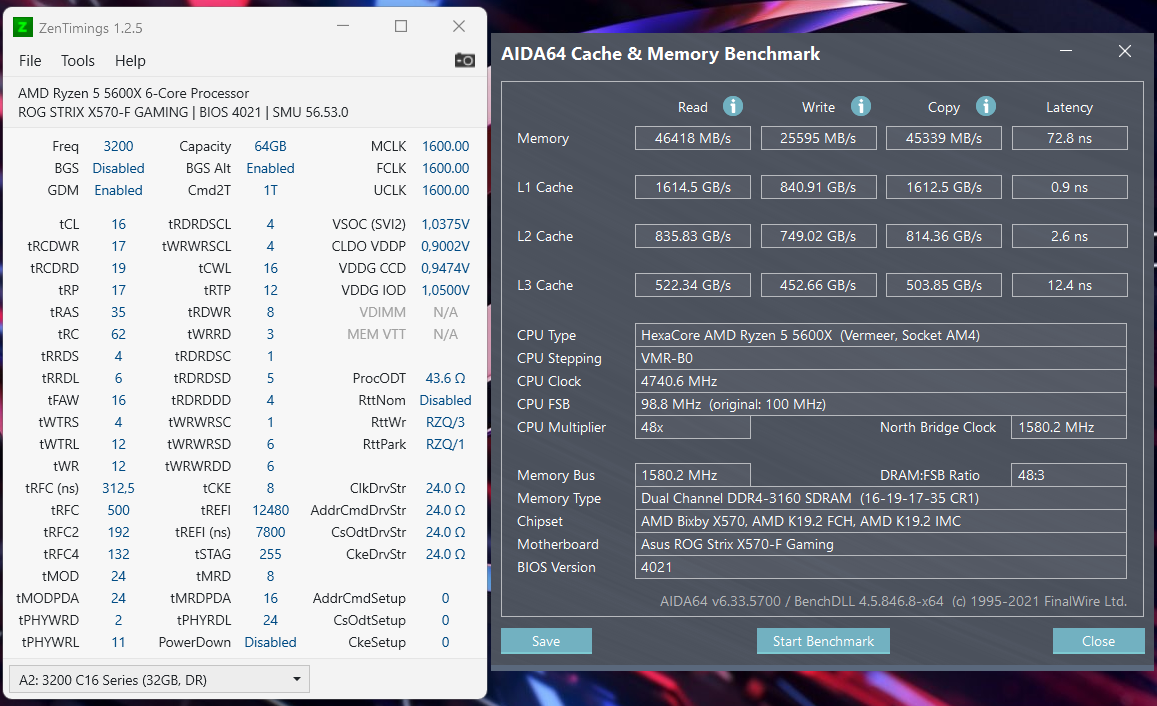Expand the A2: 3200 C16 Series module dropdown
Viewport: 1157px width, 706px height.
(159, 679)
